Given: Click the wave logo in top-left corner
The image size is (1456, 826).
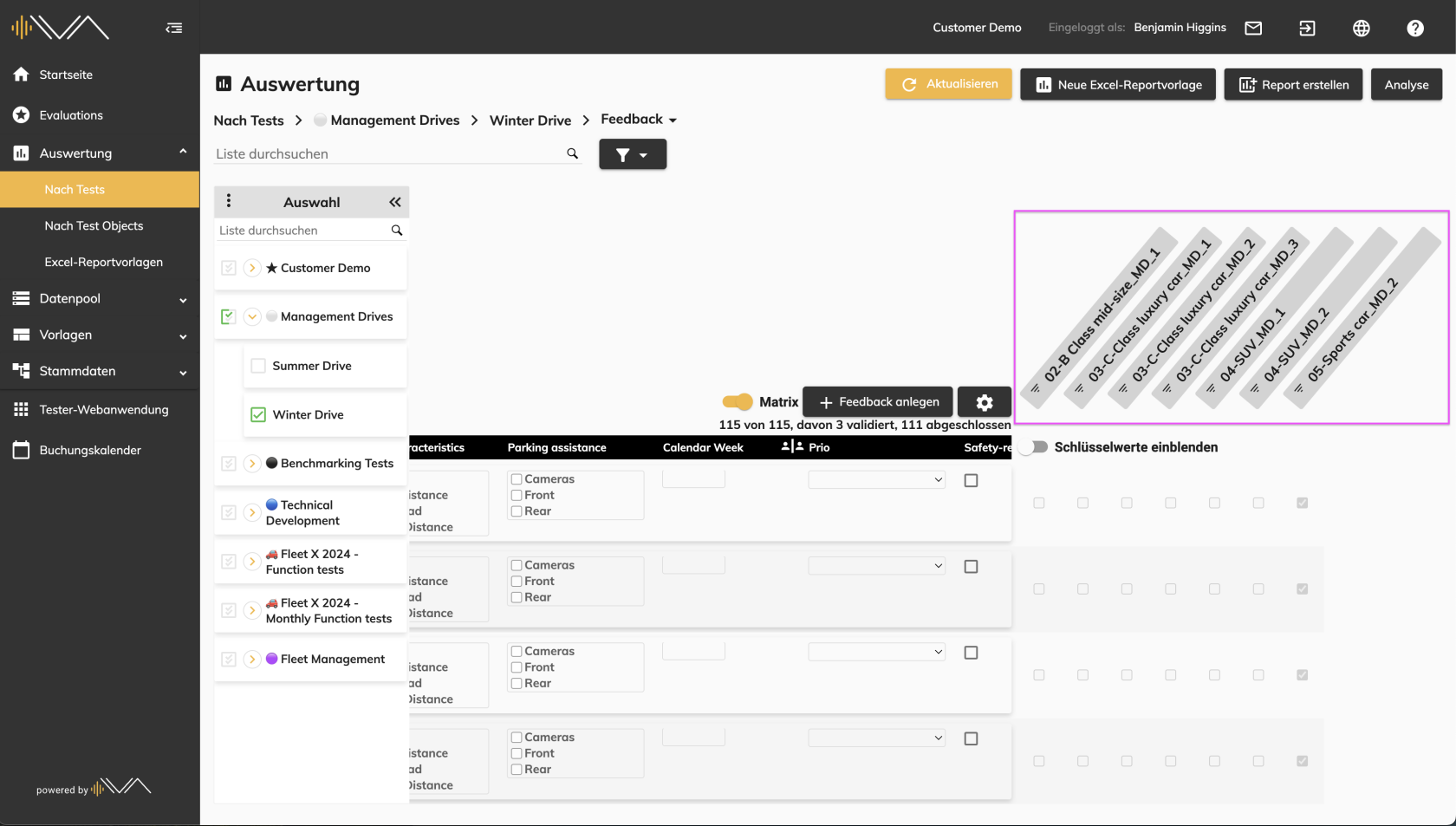Looking at the screenshot, I should point(60,28).
